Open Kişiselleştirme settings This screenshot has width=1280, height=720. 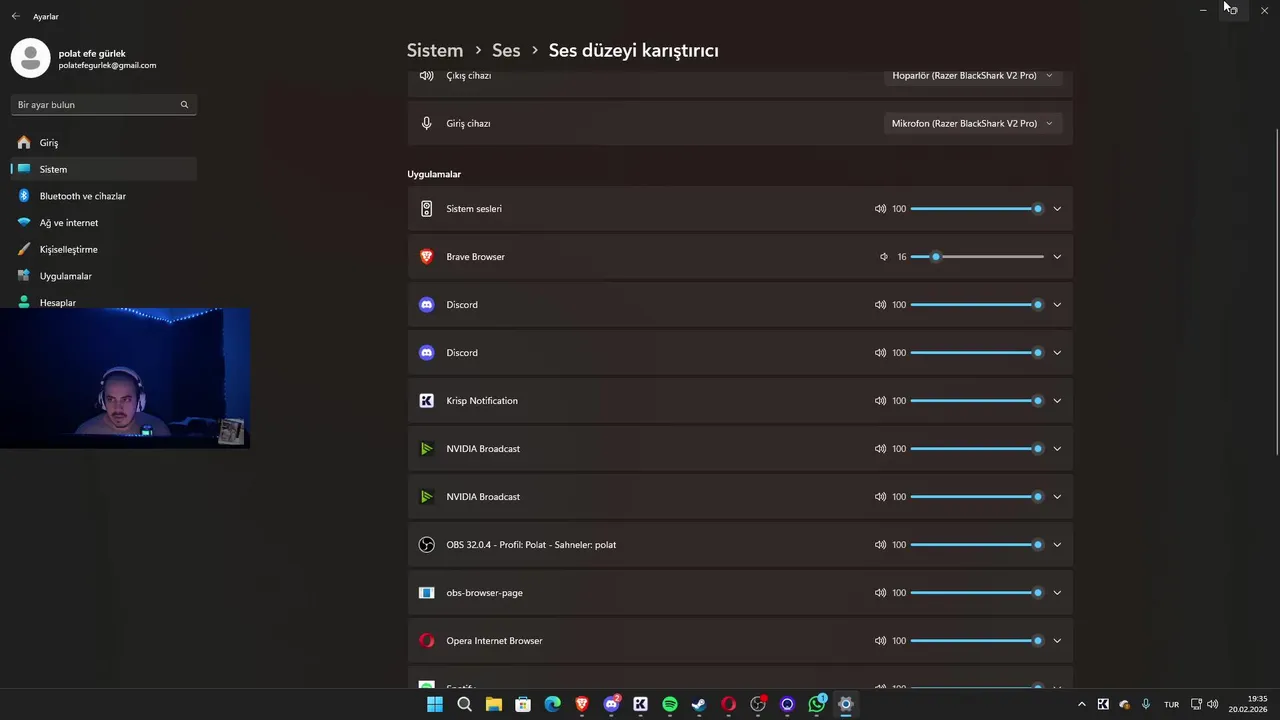pyautogui.click(x=104, y=250)
